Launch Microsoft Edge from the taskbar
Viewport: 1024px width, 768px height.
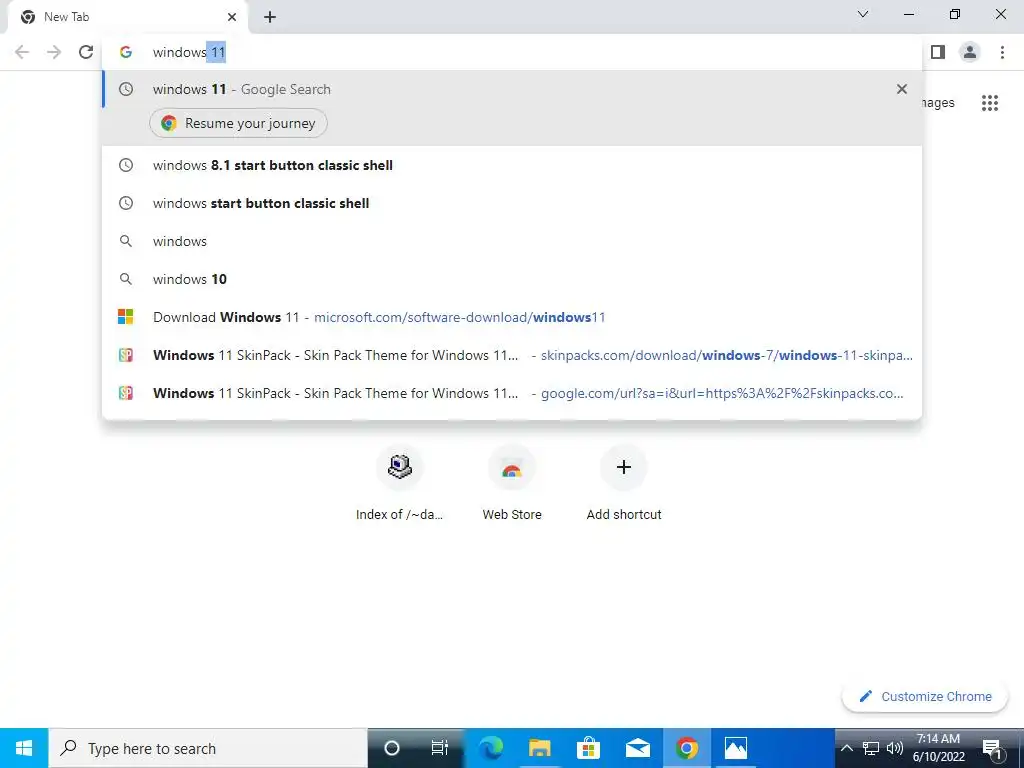(490, 748)
